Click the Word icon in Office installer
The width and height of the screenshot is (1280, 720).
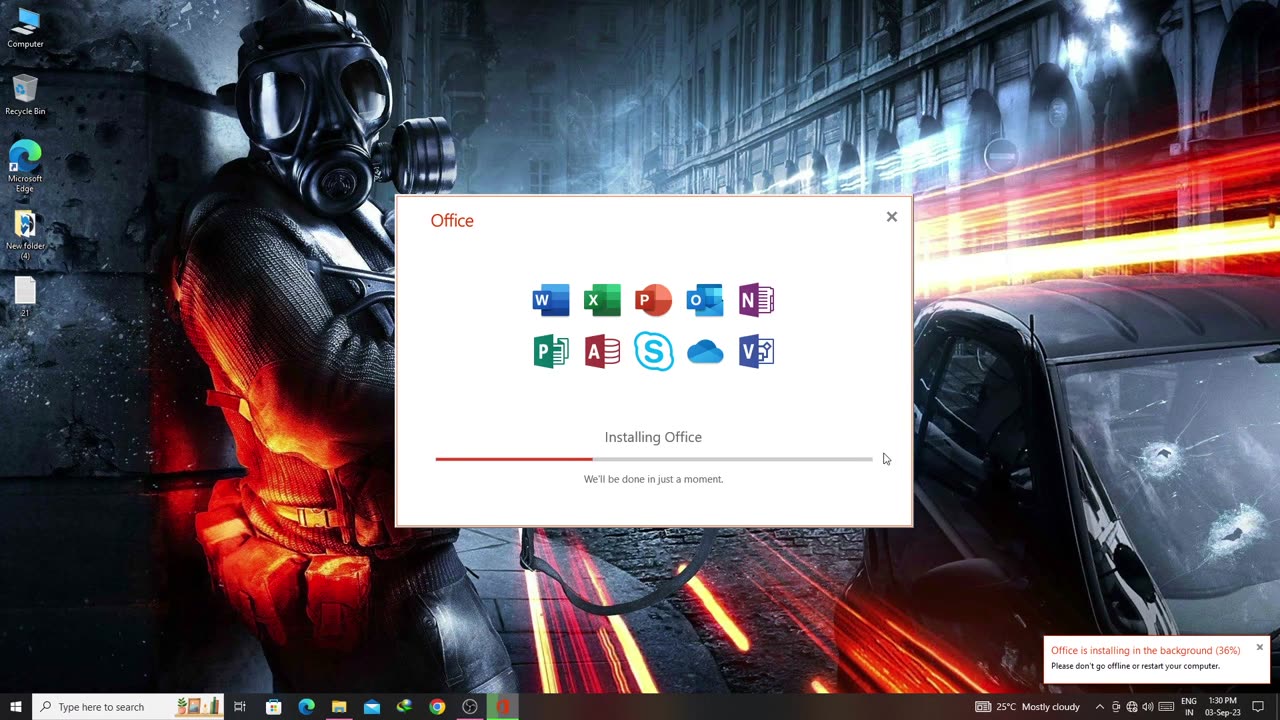(551, 300)
